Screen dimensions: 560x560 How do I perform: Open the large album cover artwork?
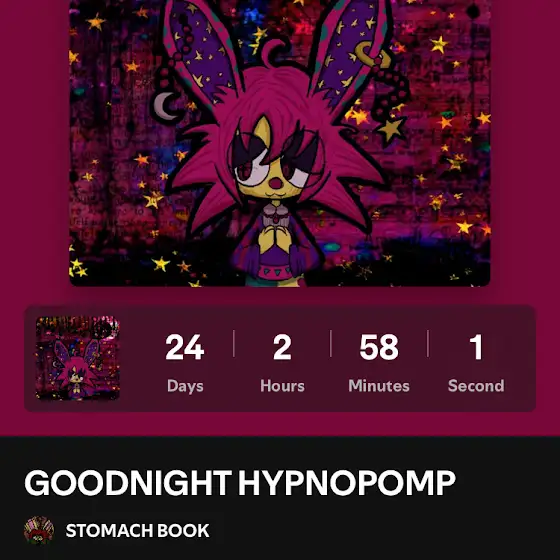[280, 143]
